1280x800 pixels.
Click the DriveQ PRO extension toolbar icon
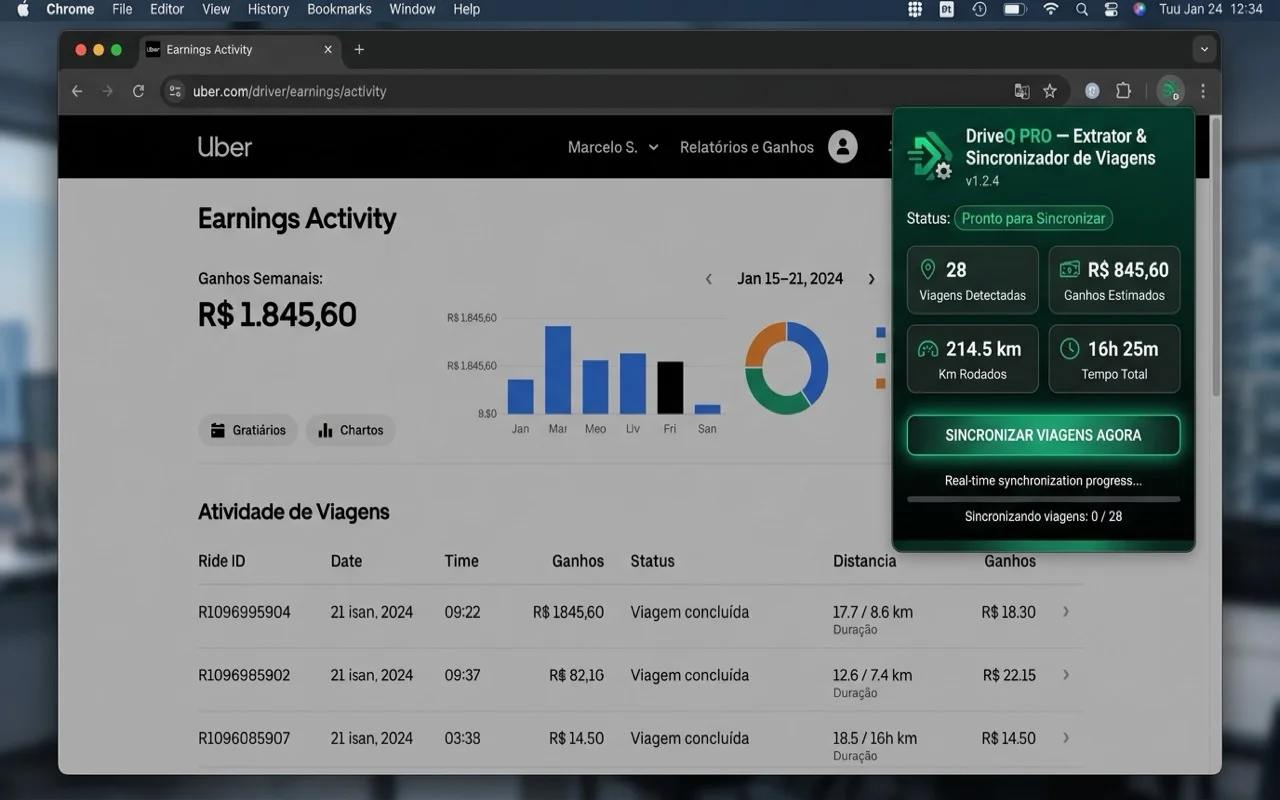1169,91
